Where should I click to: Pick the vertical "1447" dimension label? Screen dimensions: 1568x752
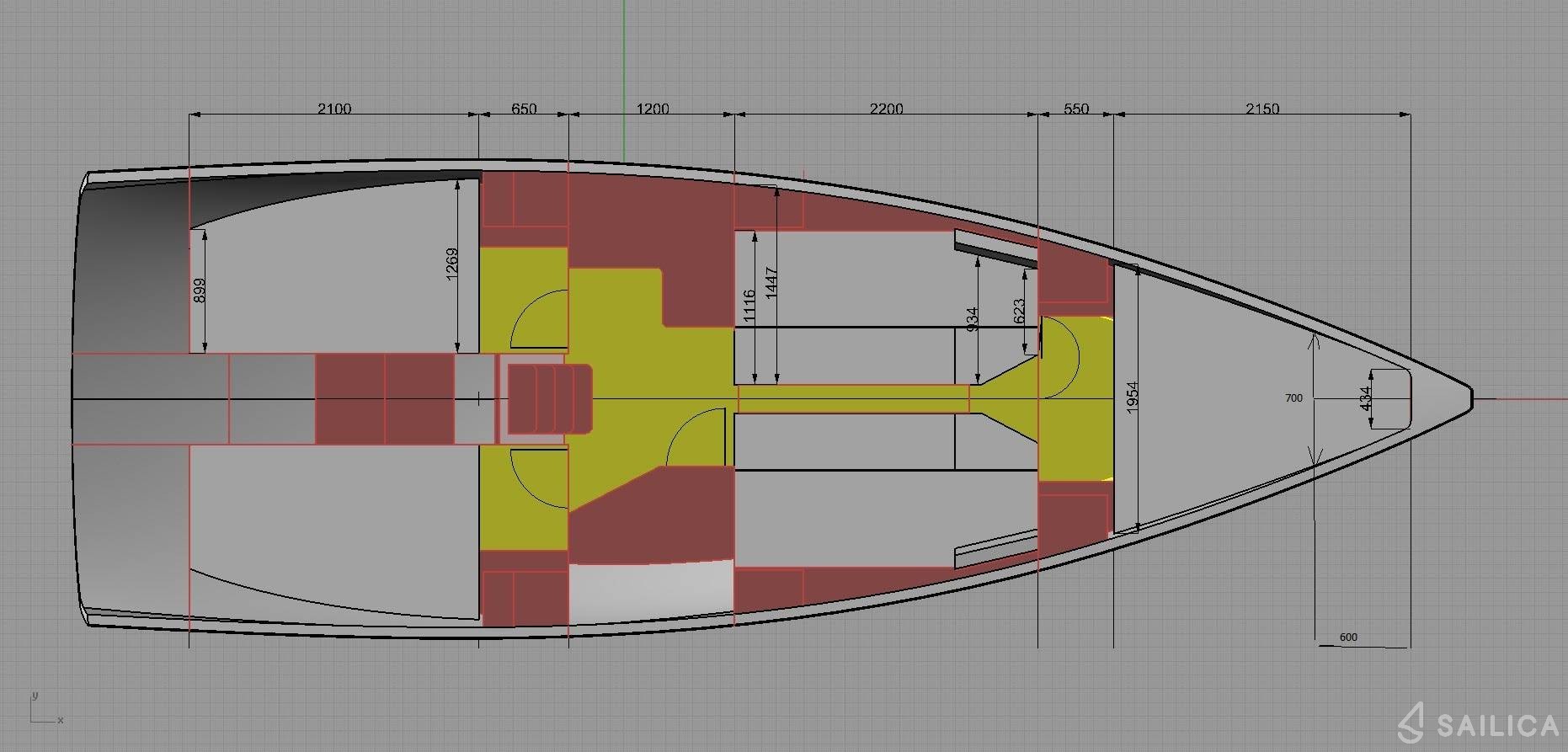click(772, 283)
